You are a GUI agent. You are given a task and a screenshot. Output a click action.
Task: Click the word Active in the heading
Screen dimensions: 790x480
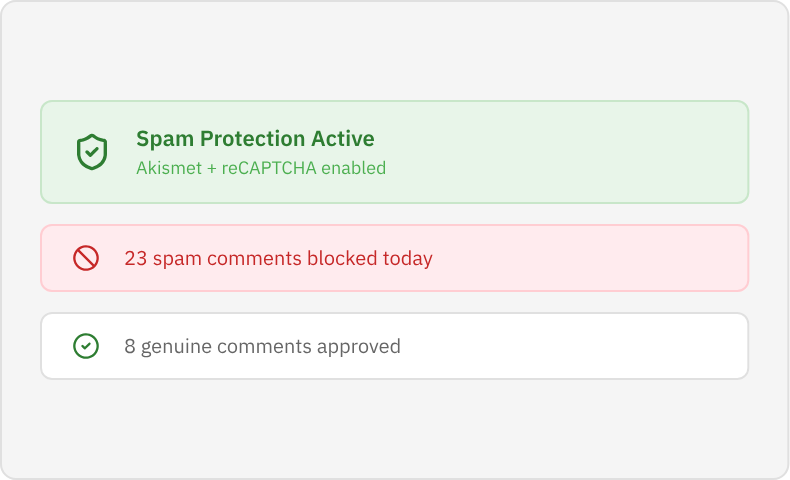[343, 139]
